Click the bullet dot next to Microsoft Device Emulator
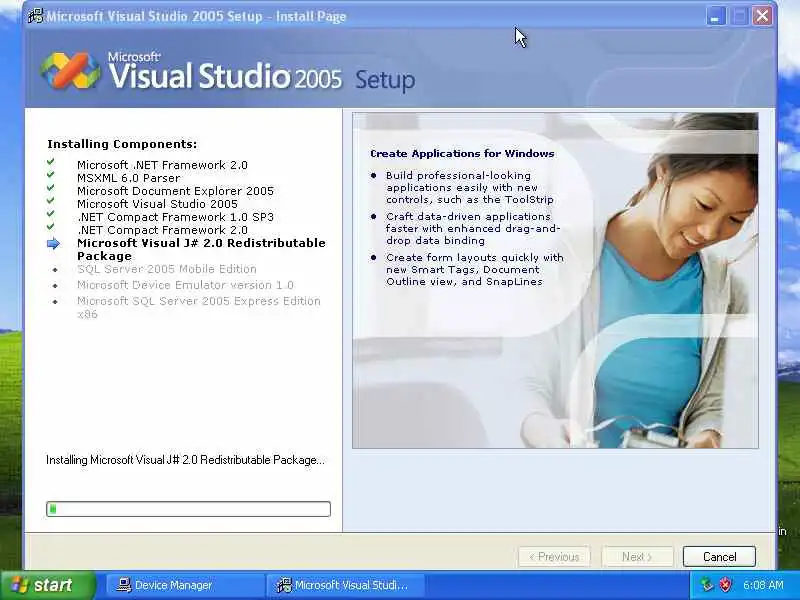 click(x=55, y=285)
